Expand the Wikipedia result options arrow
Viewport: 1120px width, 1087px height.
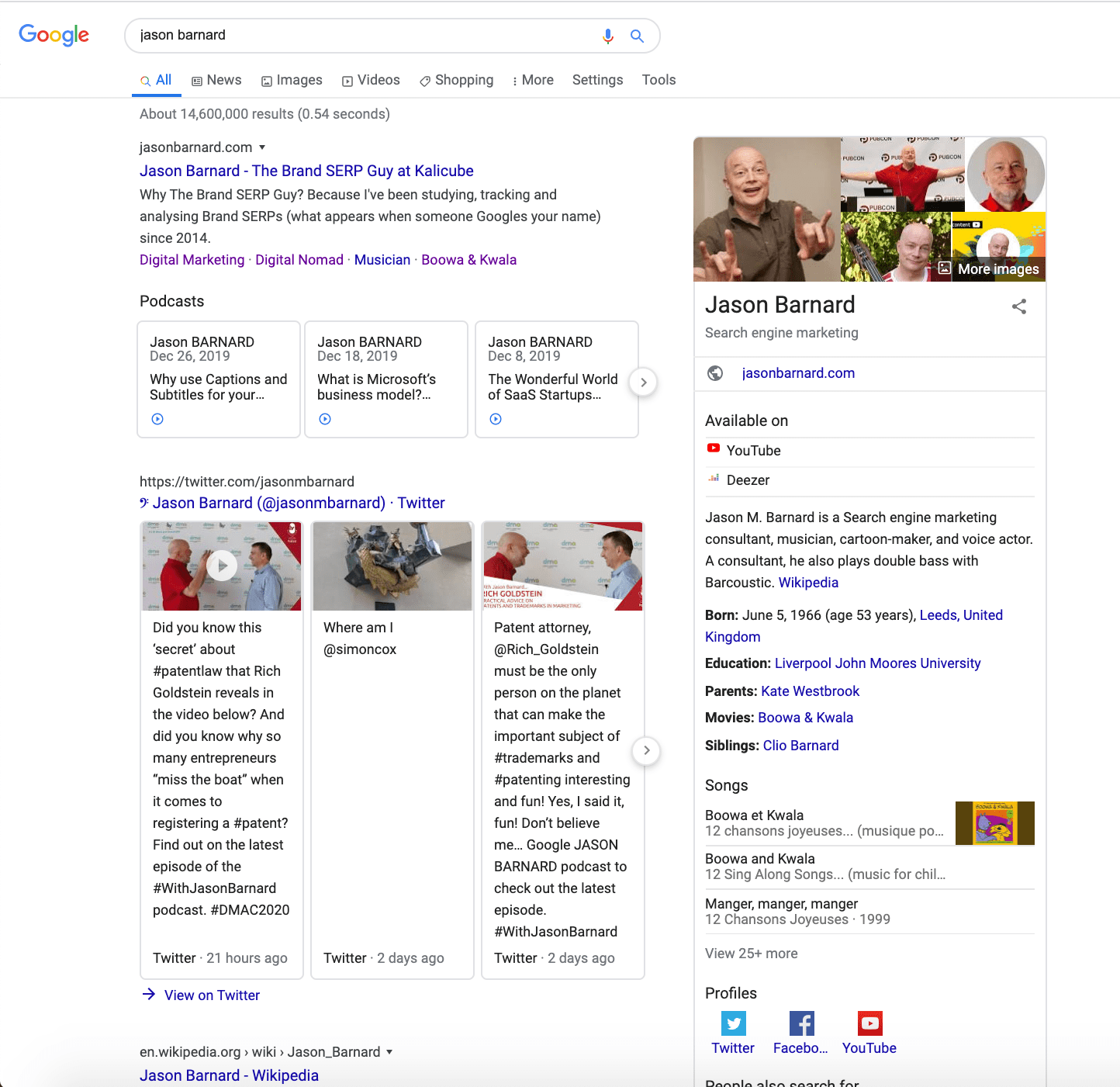(x=389, y=1052)
